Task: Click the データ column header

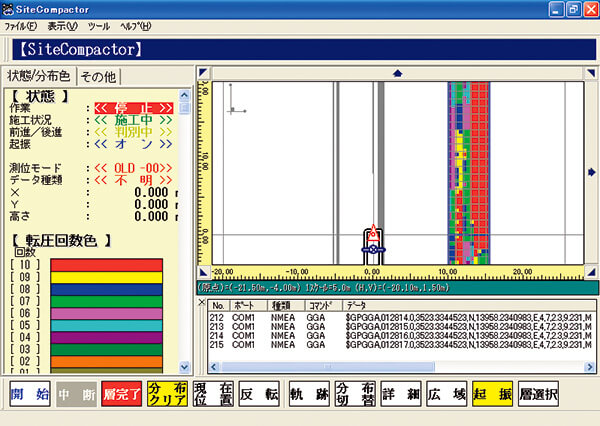Action: [469, 305]
